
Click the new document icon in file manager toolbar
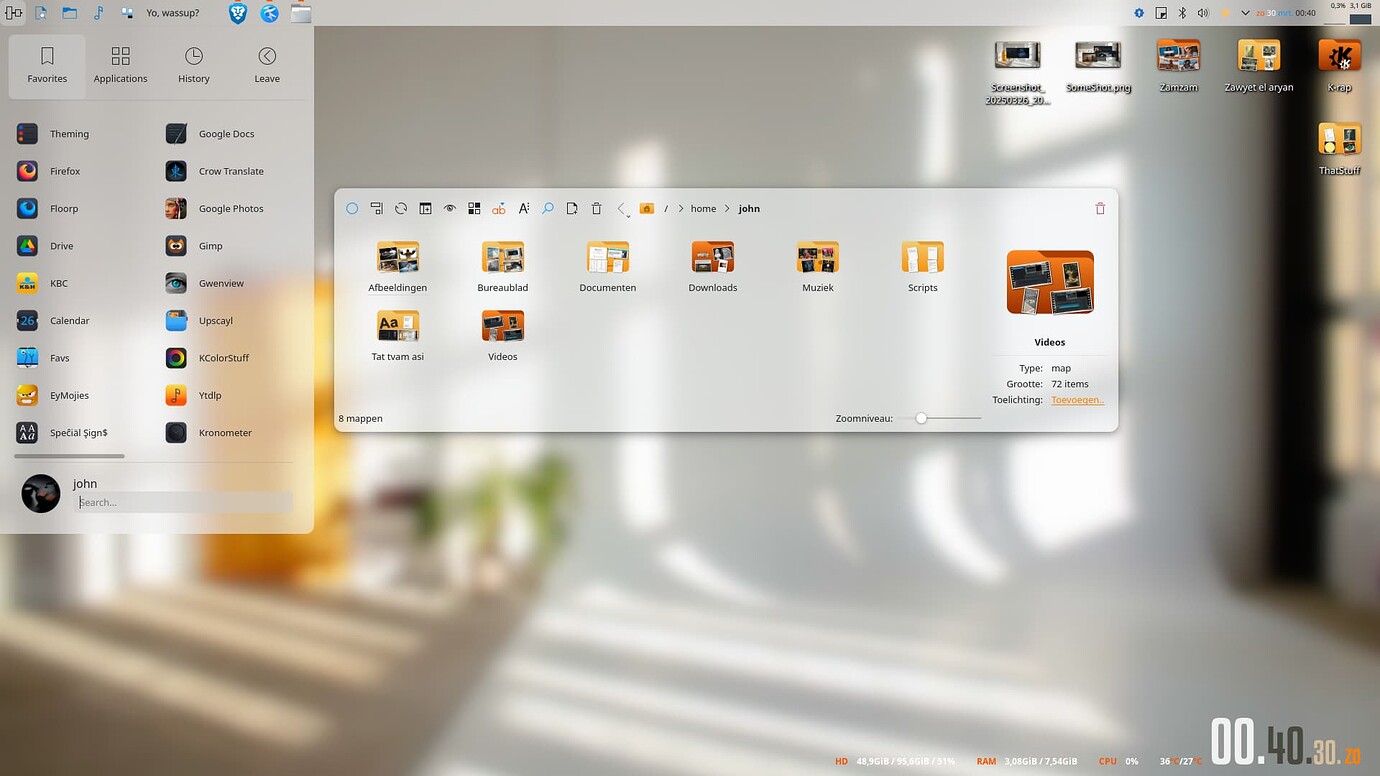point(572,208)
